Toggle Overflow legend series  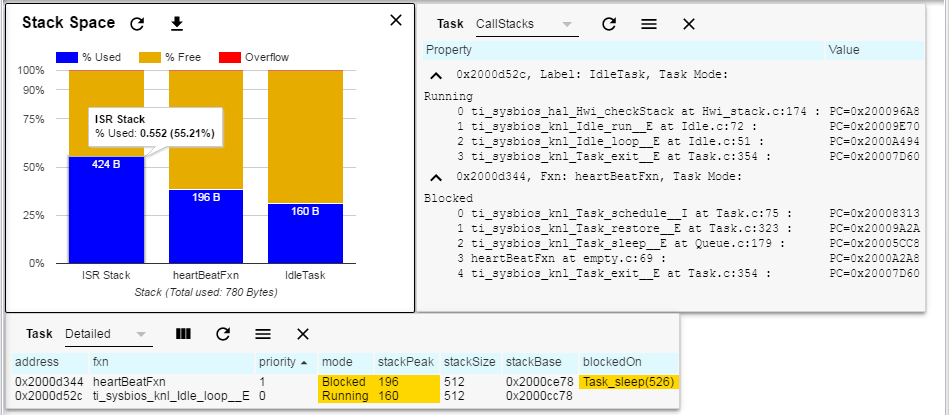(x=252, y=57)
